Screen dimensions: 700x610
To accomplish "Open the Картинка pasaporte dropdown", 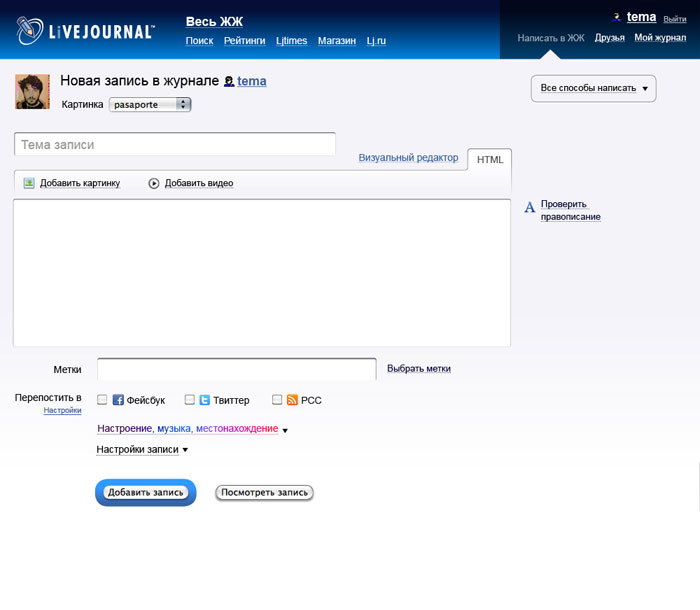I will [x=150, y=104].
